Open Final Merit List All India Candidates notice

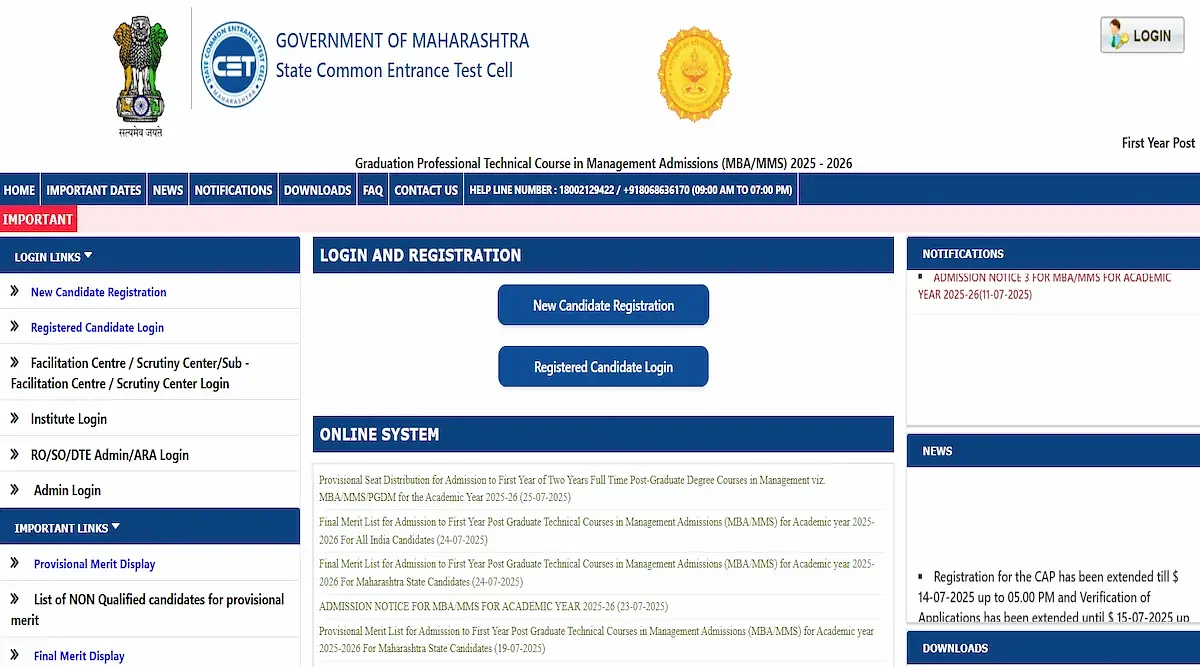[x=597, y=530]
